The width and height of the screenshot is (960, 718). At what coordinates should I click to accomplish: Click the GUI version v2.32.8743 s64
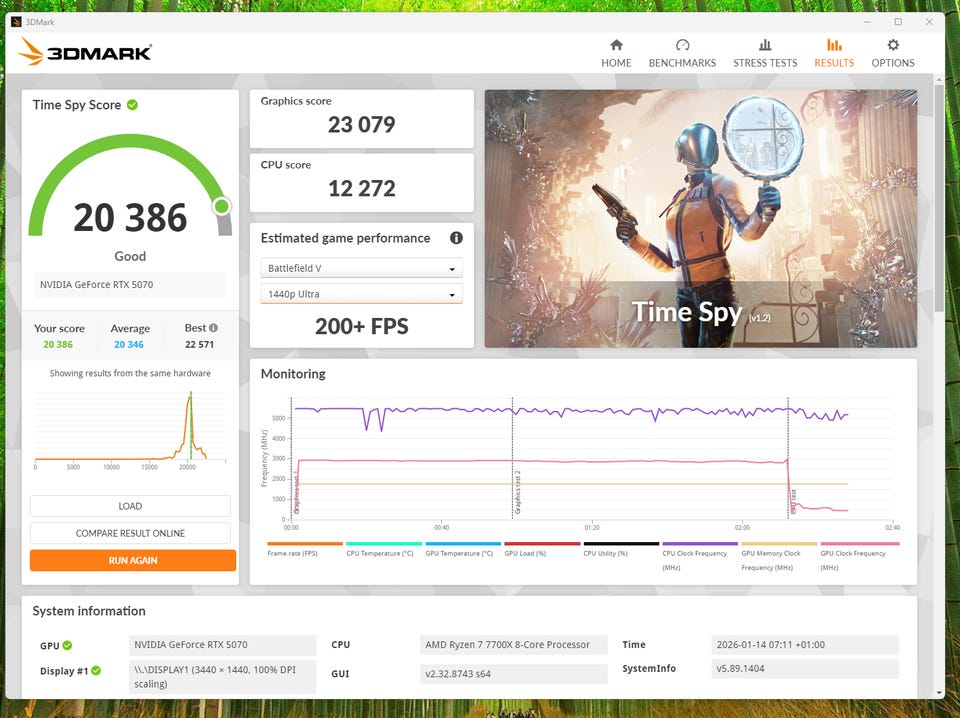514,674
